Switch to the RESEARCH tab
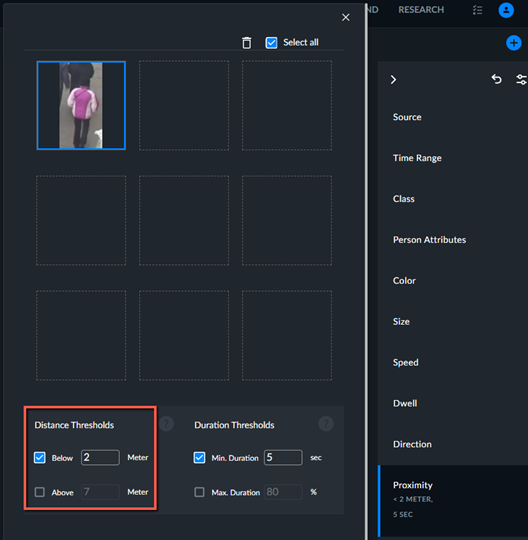The height and width of the screenshot is (540, 528). (x=421, y=10)
